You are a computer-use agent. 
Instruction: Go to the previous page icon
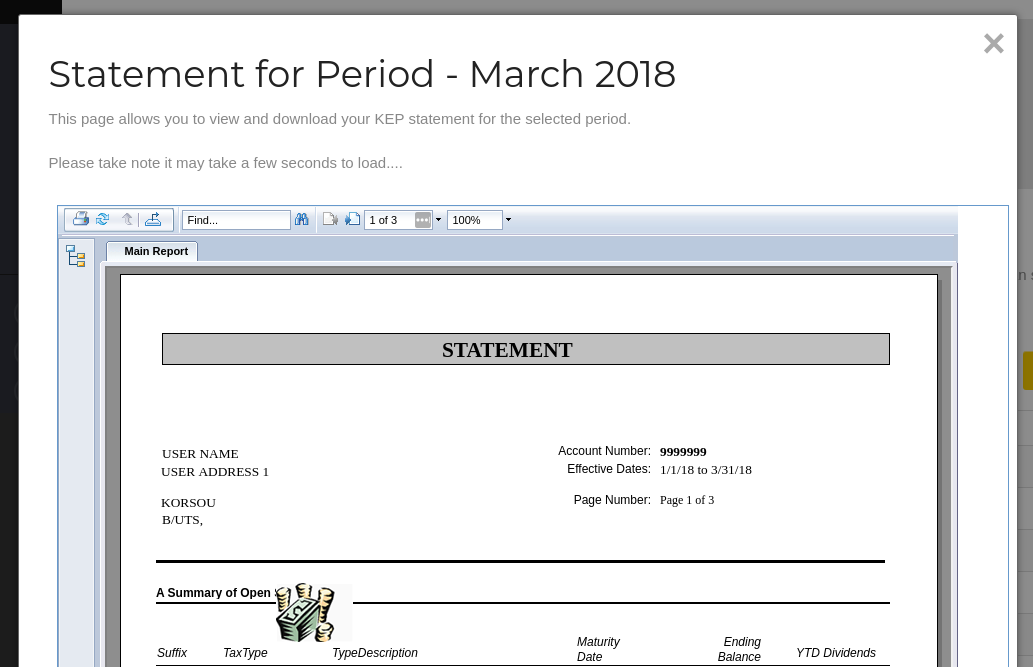(330, 220)
